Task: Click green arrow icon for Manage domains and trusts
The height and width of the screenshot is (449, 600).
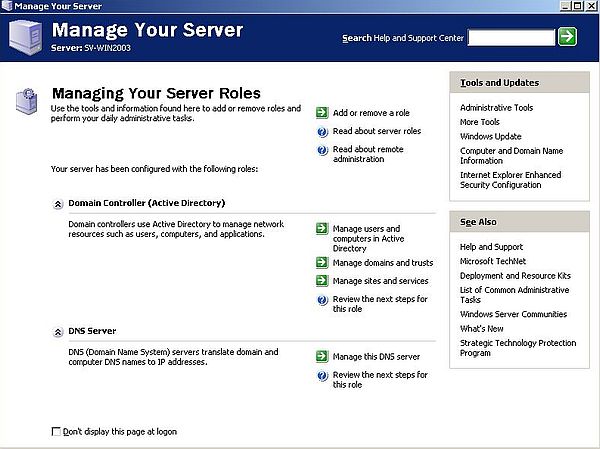Action: tap(322, 263)
